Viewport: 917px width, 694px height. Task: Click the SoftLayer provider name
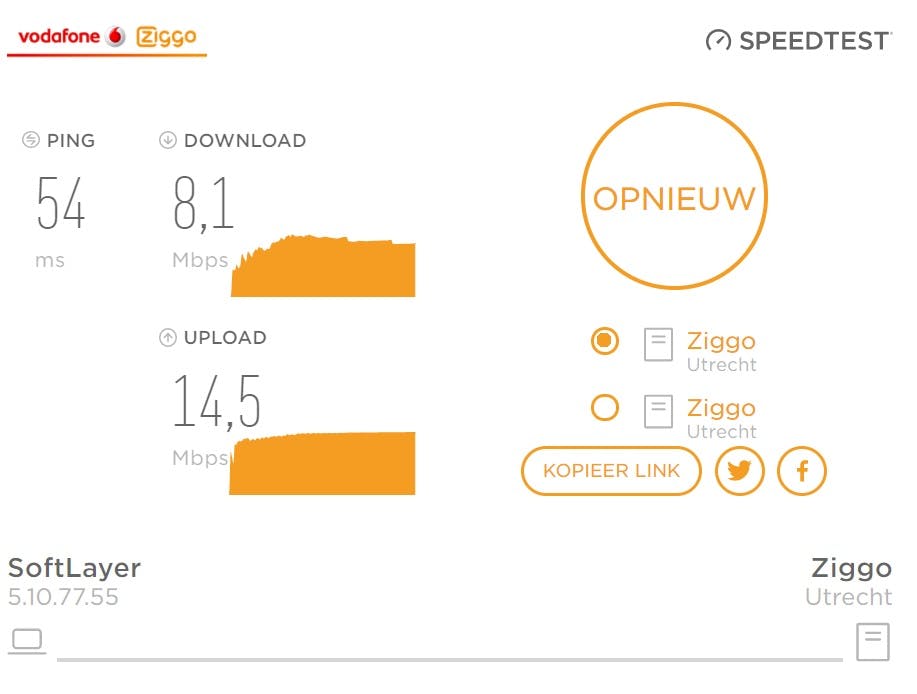(74, 569)
